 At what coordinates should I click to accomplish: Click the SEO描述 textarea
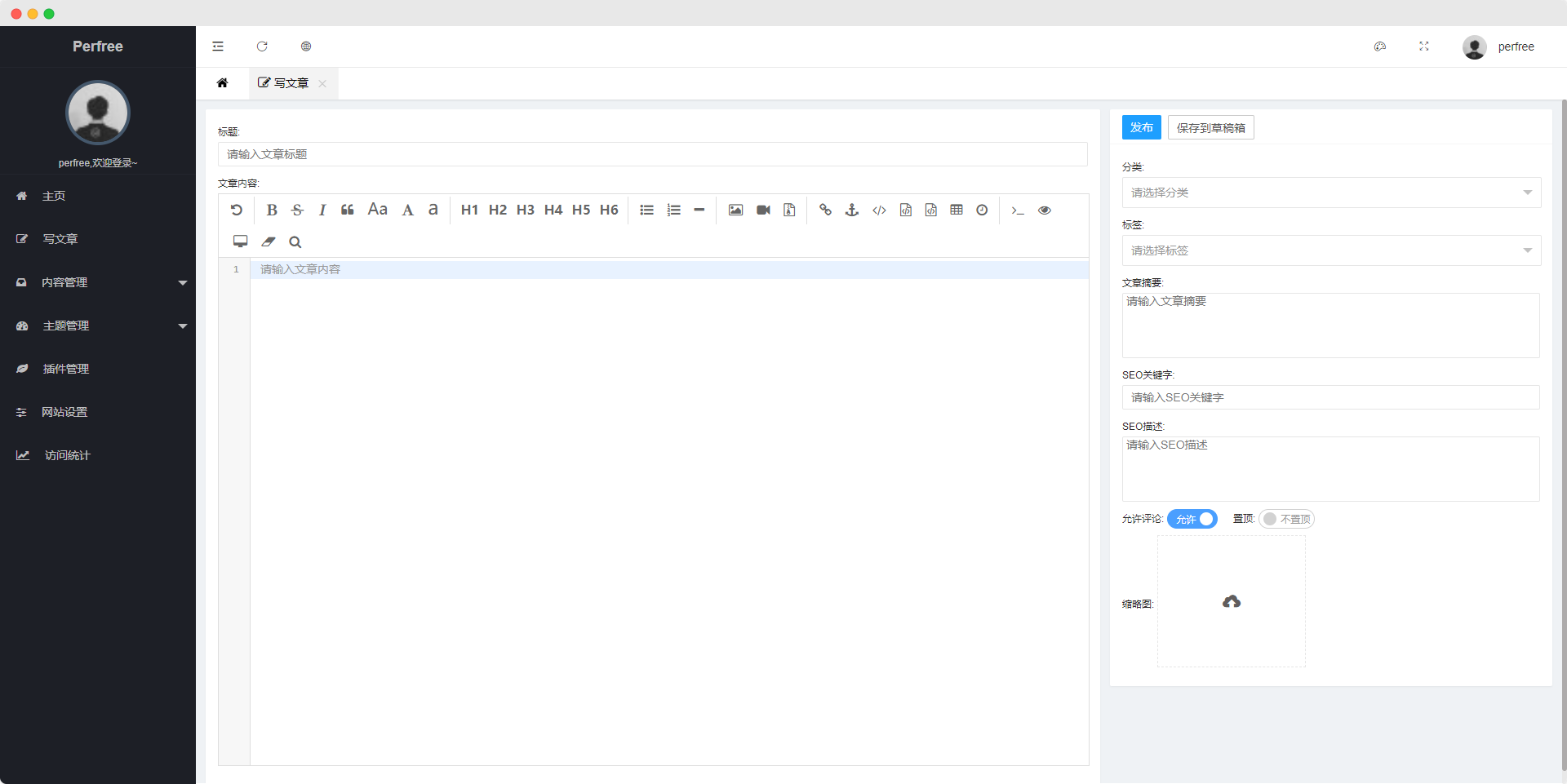(1330, 468)
